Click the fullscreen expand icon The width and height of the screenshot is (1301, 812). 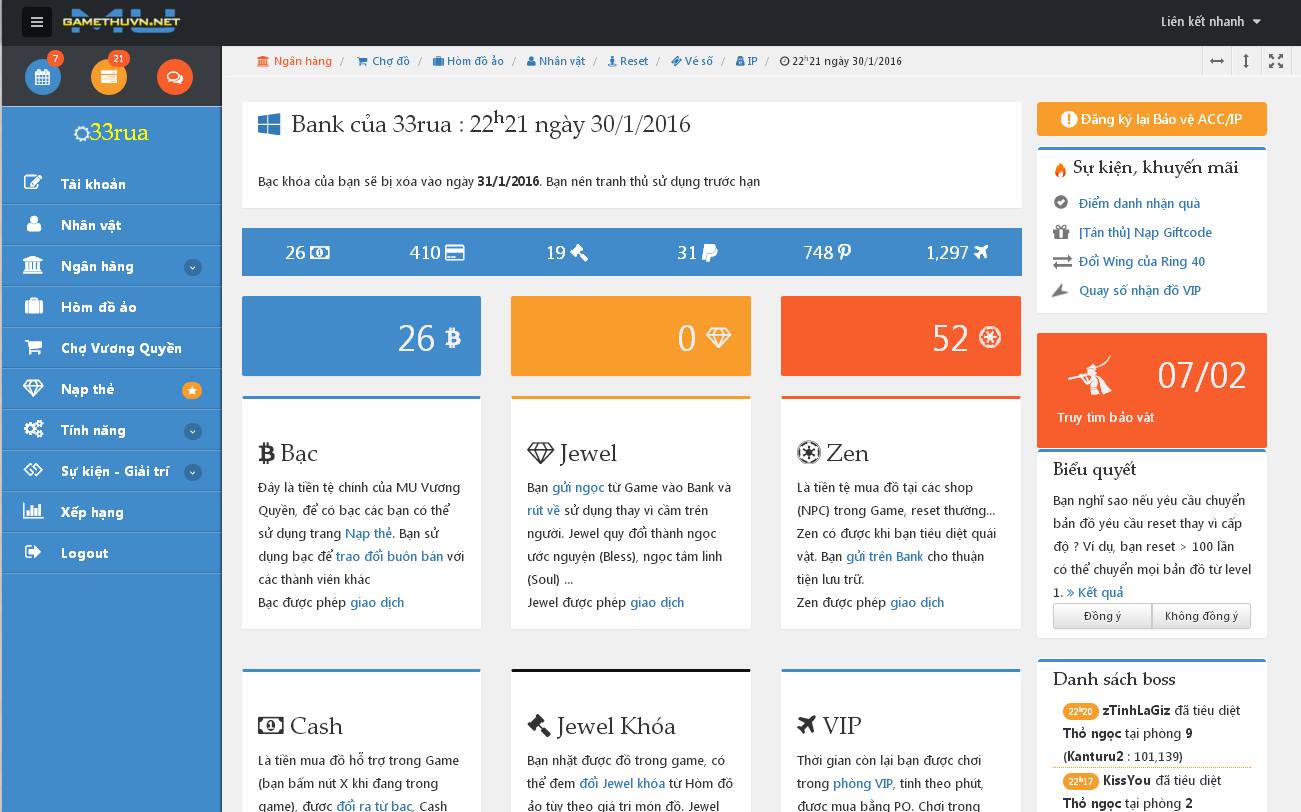(x=1275, y=61)
